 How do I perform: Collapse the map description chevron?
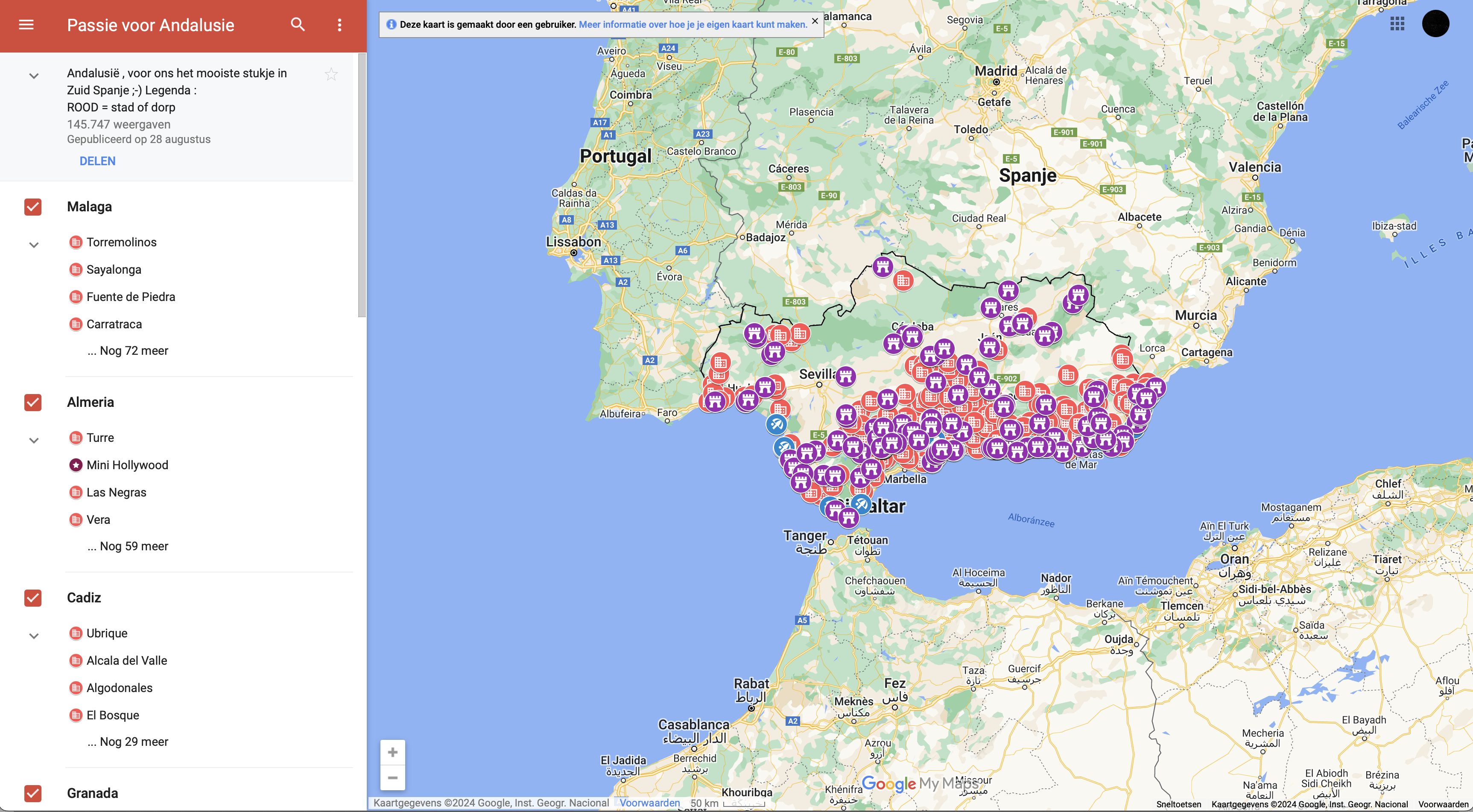point(34,76)
